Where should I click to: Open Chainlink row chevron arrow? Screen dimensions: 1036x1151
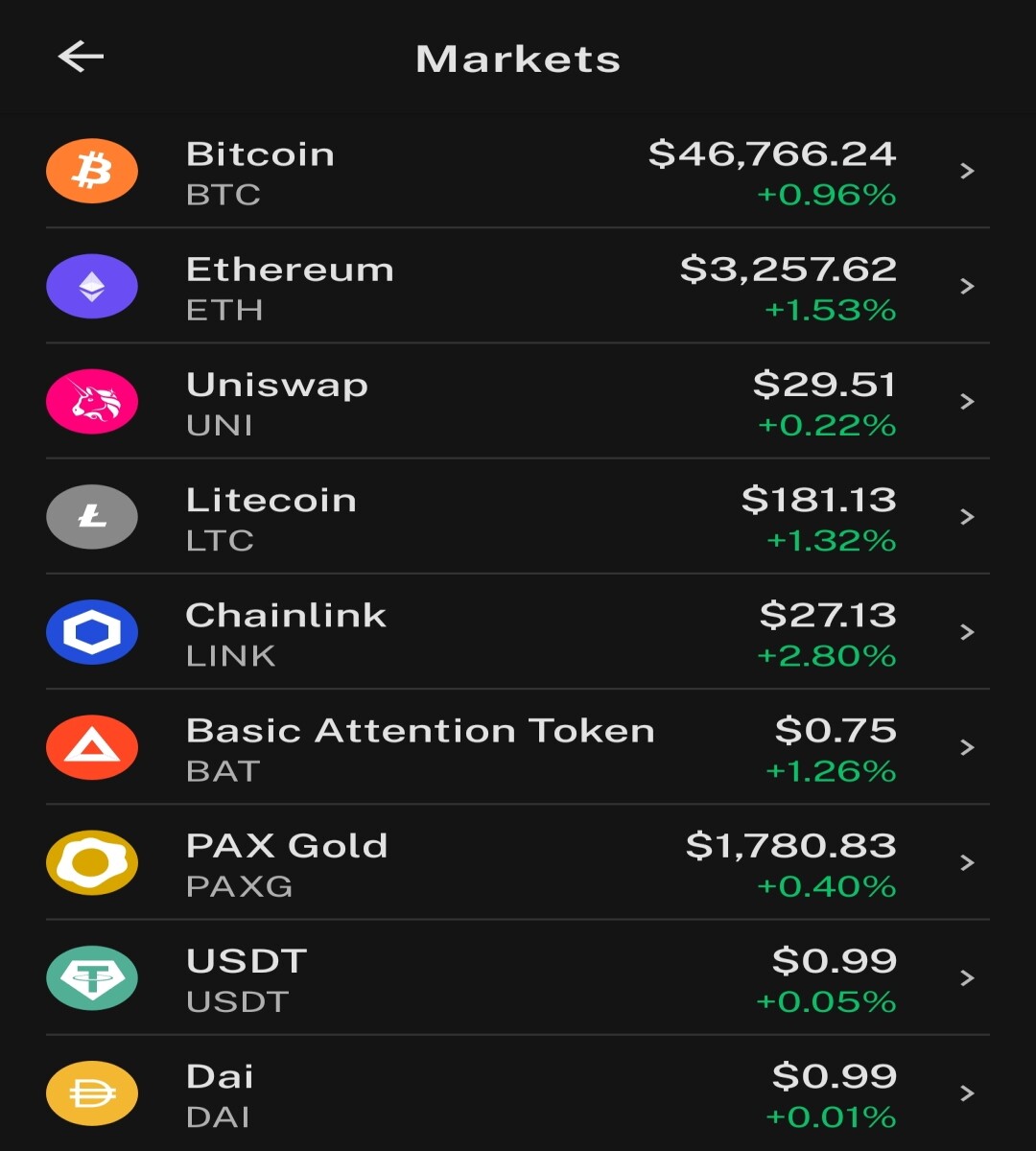click(967, 631)
